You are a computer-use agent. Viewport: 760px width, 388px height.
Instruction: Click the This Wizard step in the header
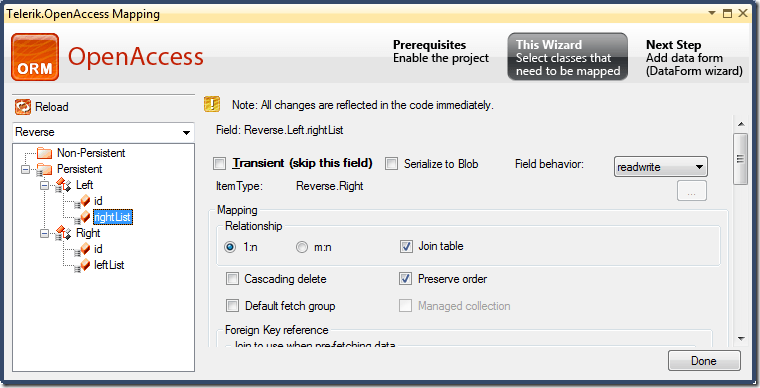(x=568, y=57)
